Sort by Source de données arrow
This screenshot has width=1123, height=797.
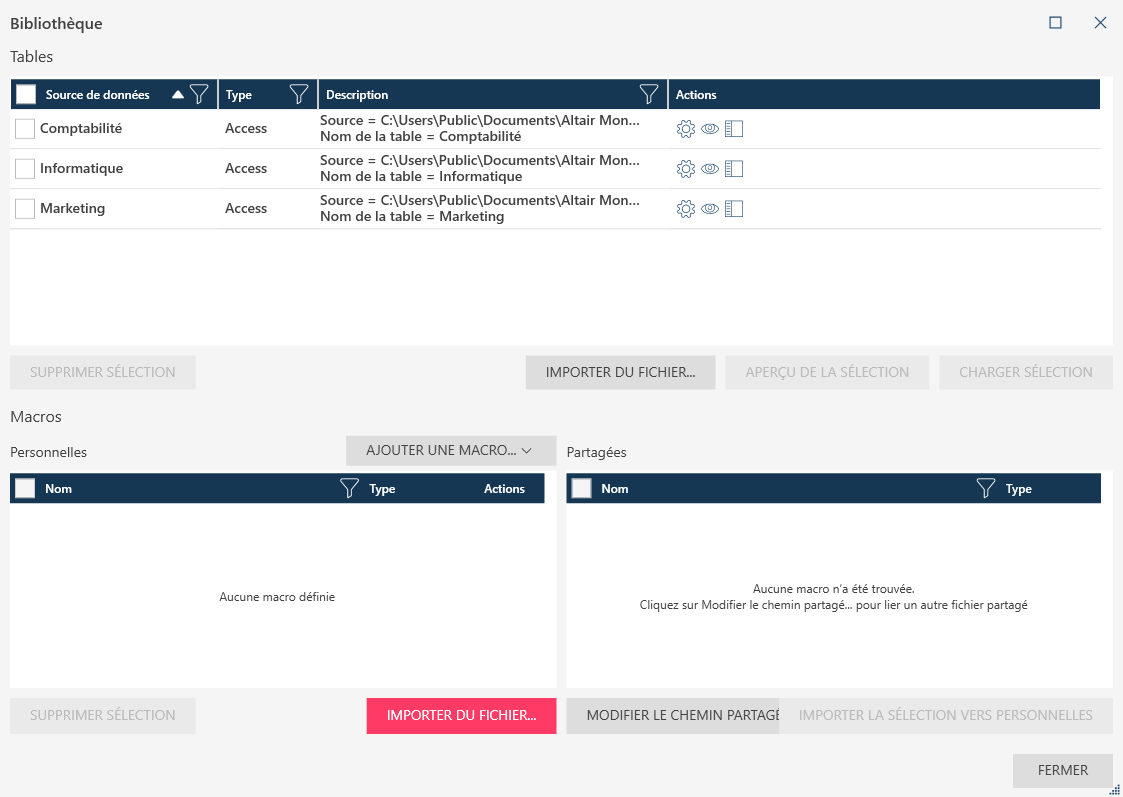point(178,95)
